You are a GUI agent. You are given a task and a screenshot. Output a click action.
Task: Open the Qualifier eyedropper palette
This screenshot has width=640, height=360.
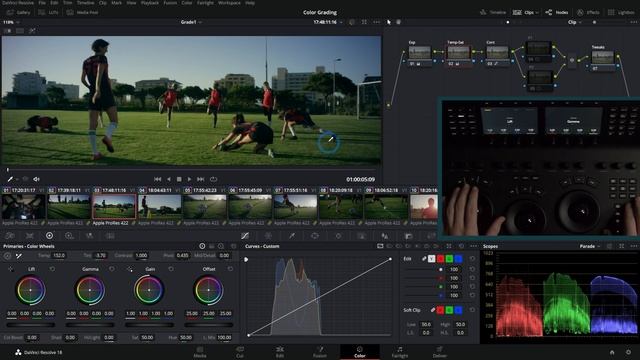291,236
